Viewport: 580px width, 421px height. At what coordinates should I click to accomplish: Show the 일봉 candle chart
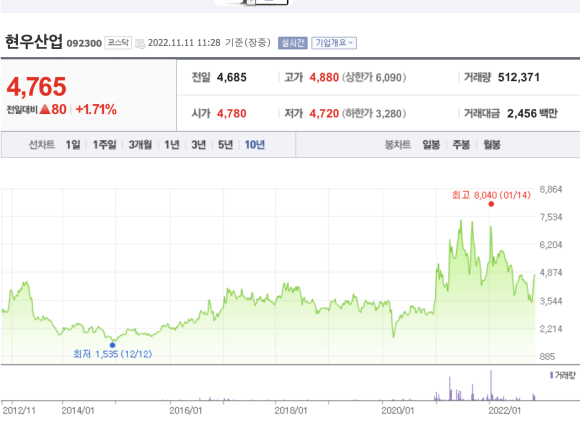pos(431,145)
